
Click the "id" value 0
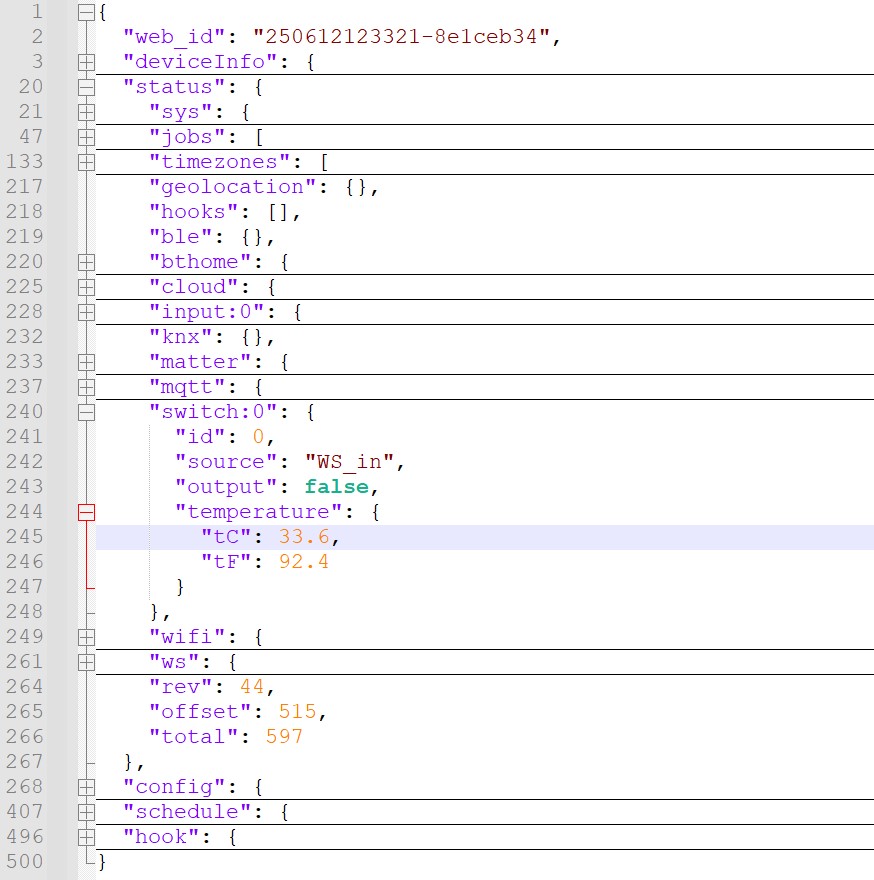258,437
